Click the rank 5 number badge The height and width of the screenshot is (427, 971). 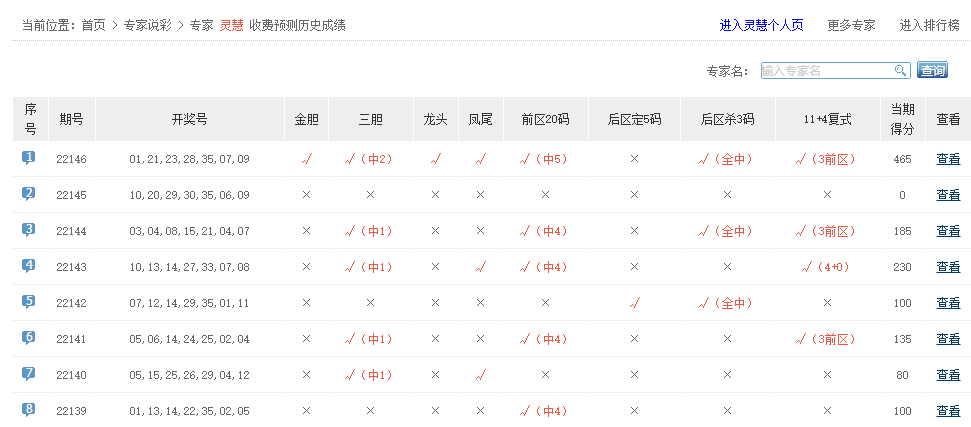(x=29, y=302)
